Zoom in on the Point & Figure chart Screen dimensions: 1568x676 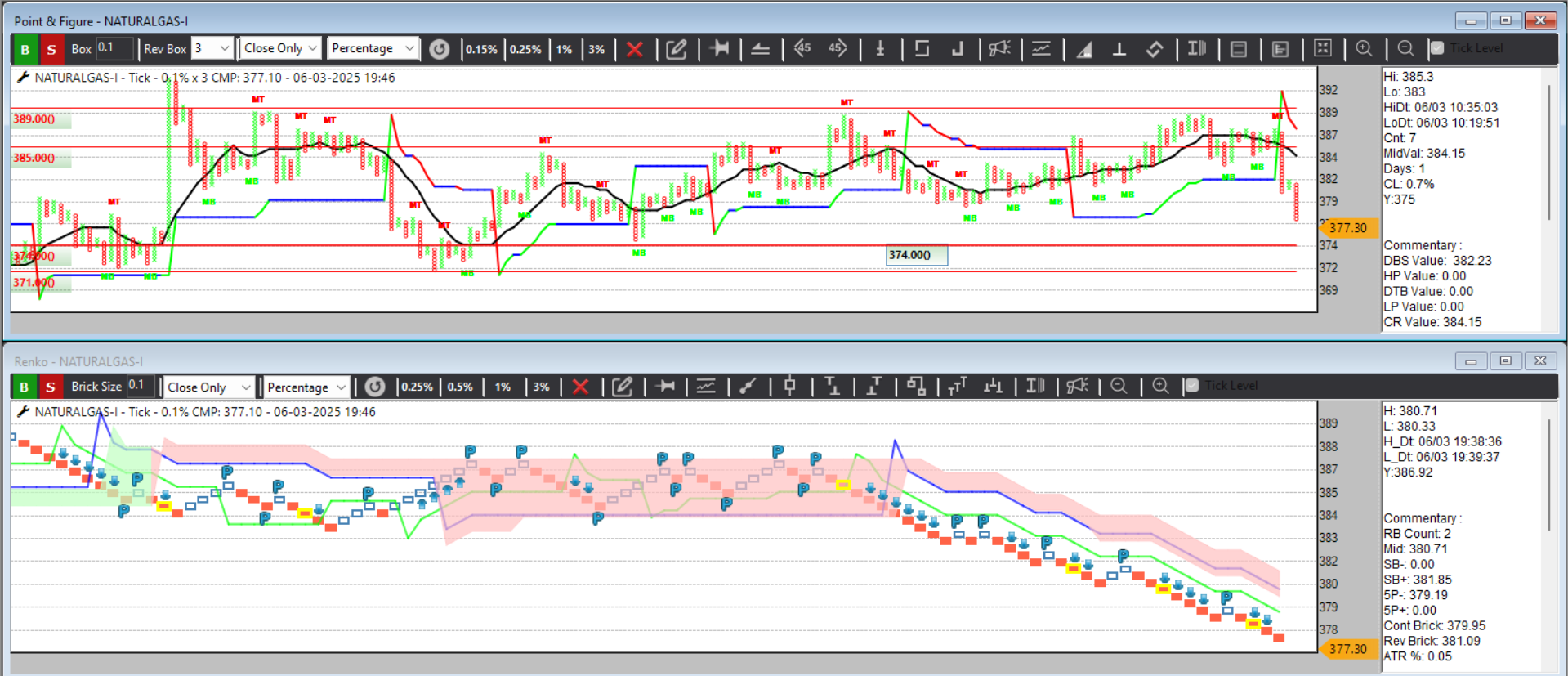point(1364,48)
